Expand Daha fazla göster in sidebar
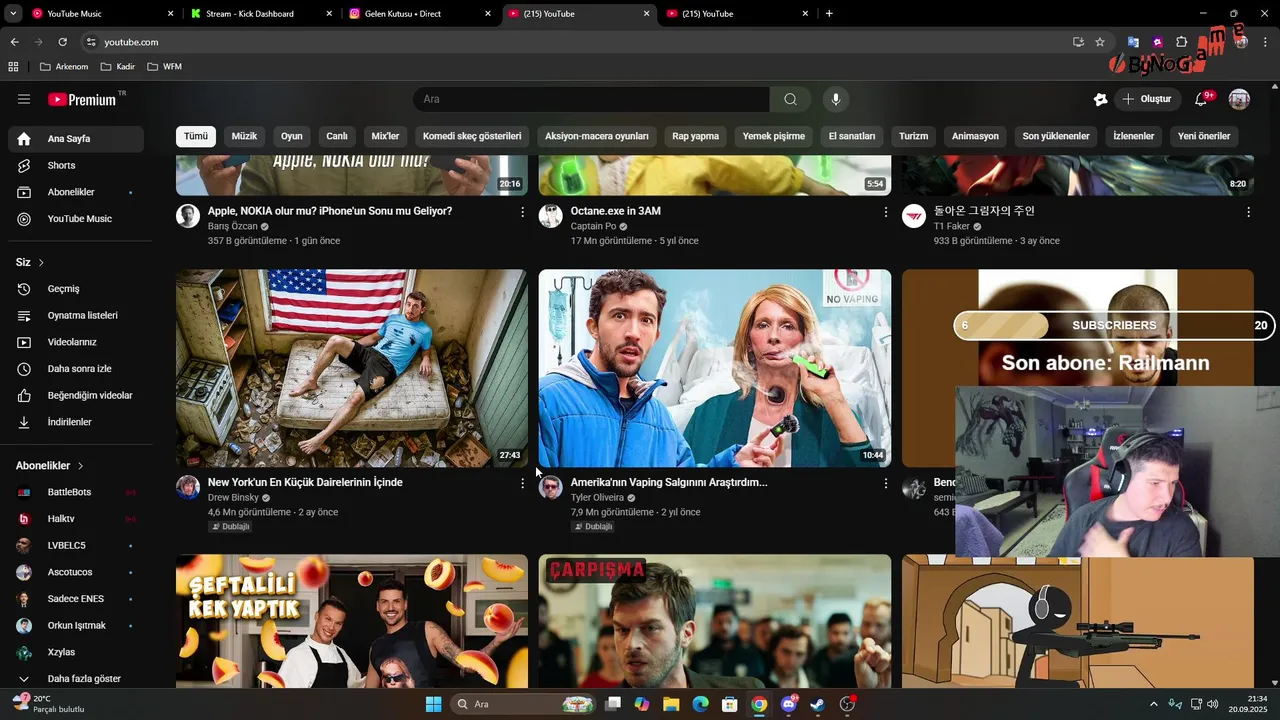 point(76,679)
